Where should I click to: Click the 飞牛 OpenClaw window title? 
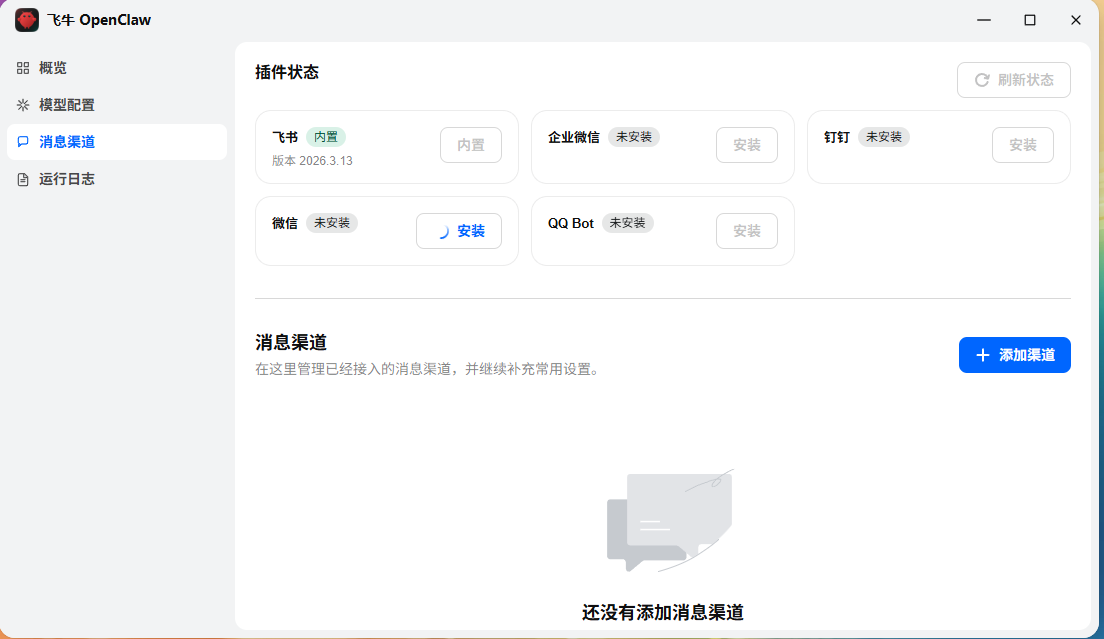(x=99, y=20)
